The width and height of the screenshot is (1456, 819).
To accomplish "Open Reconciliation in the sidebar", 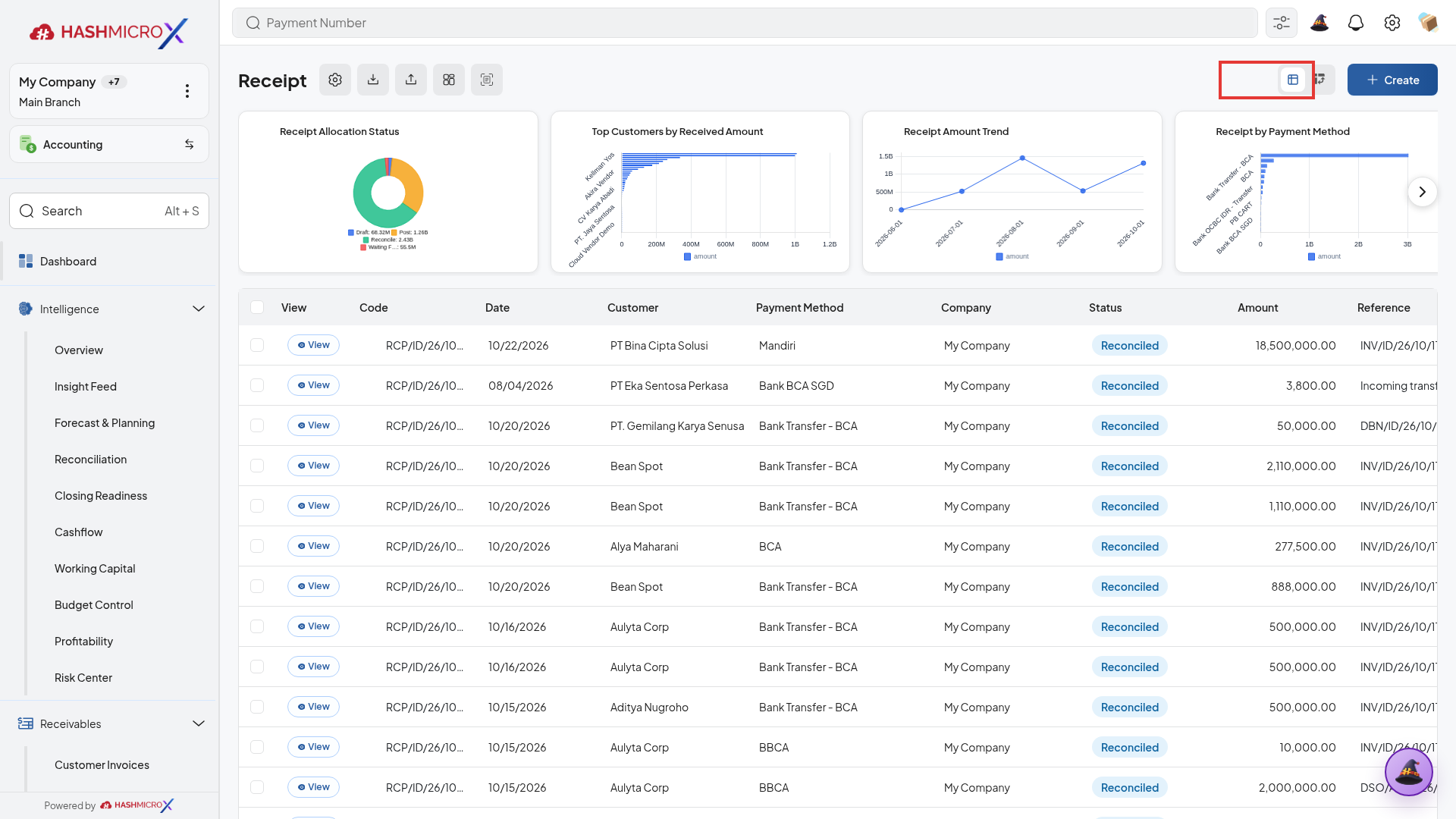I will 91,459.
